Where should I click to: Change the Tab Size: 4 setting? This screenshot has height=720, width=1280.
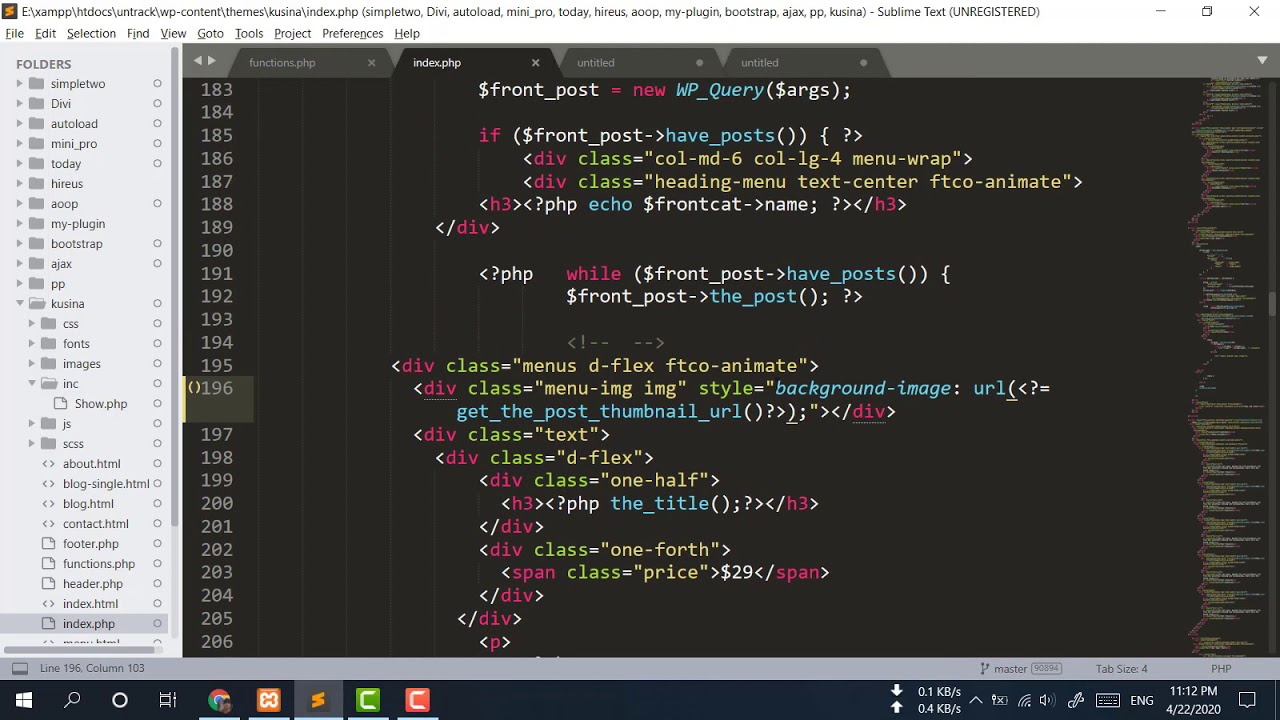(1121, 668)
